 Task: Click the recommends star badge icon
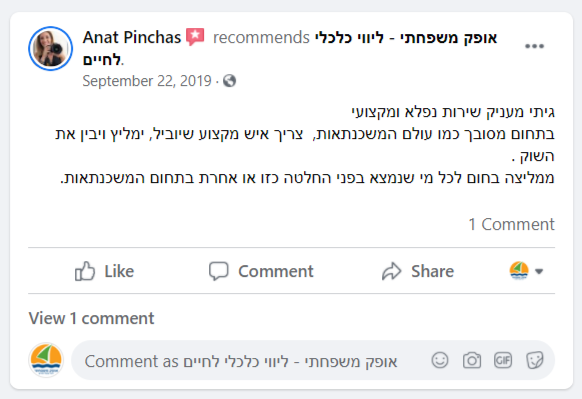(195, 37)
